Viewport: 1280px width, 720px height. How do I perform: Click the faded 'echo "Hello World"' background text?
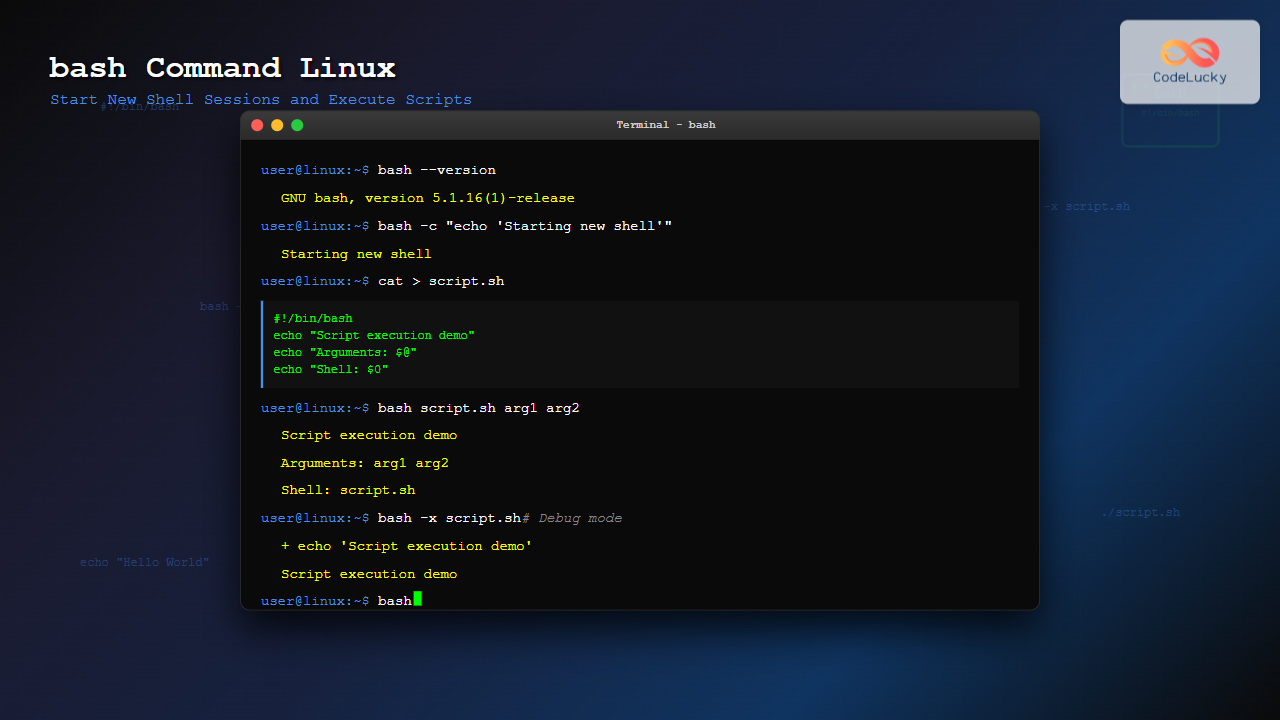tap(145, 563)
